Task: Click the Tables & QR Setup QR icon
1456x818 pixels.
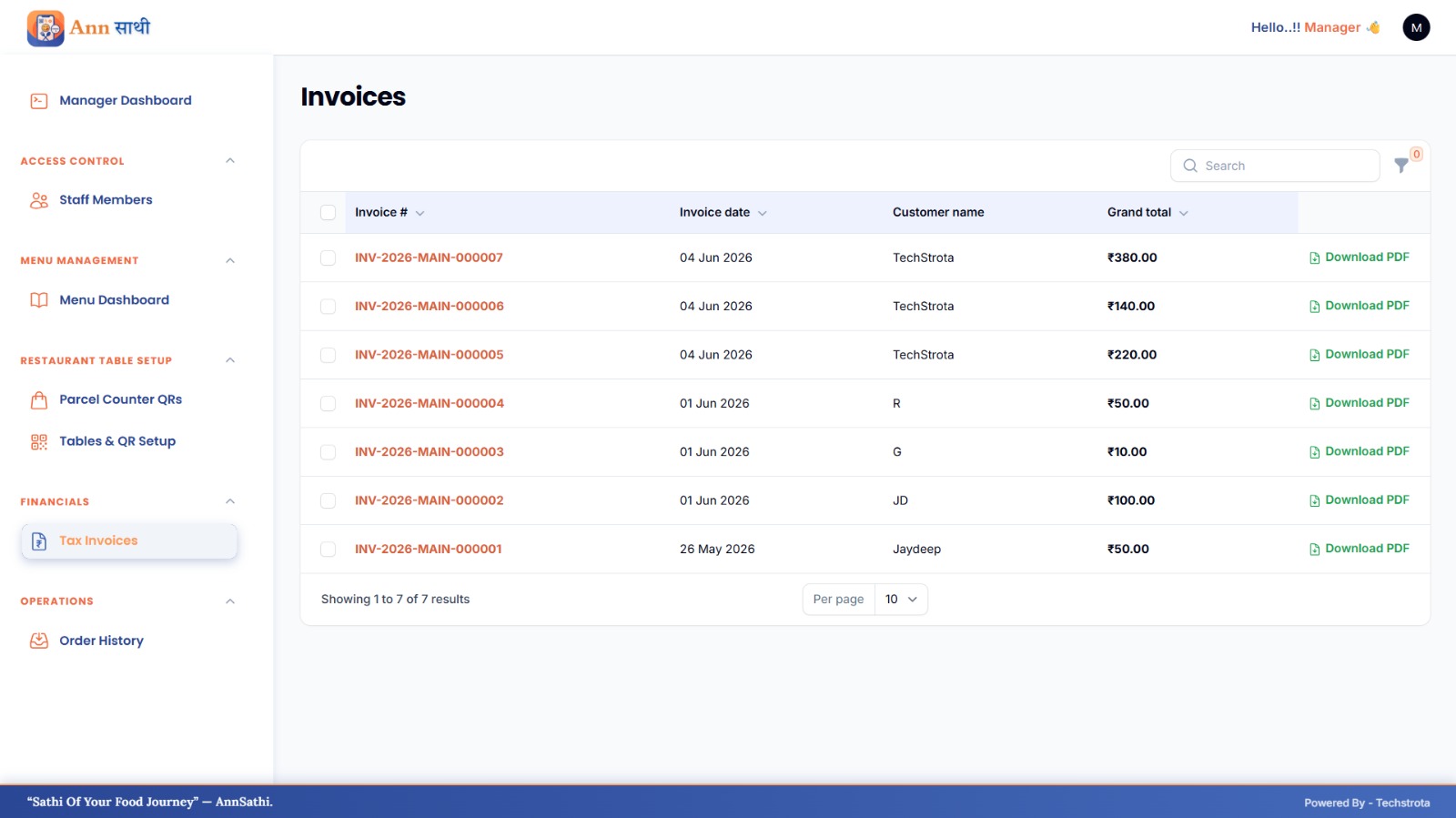Action: [x=39, y=442]
